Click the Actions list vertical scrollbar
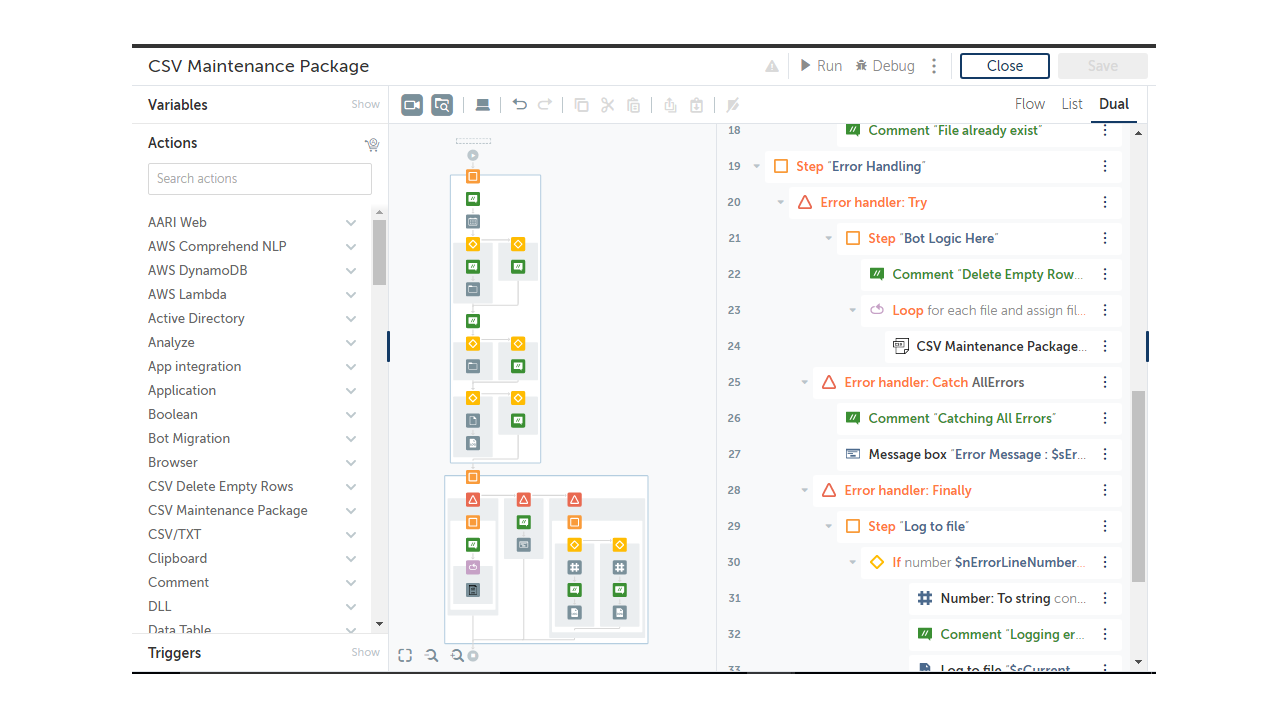The width and height of the screenshot is (1280, 720). click(379, 252)
